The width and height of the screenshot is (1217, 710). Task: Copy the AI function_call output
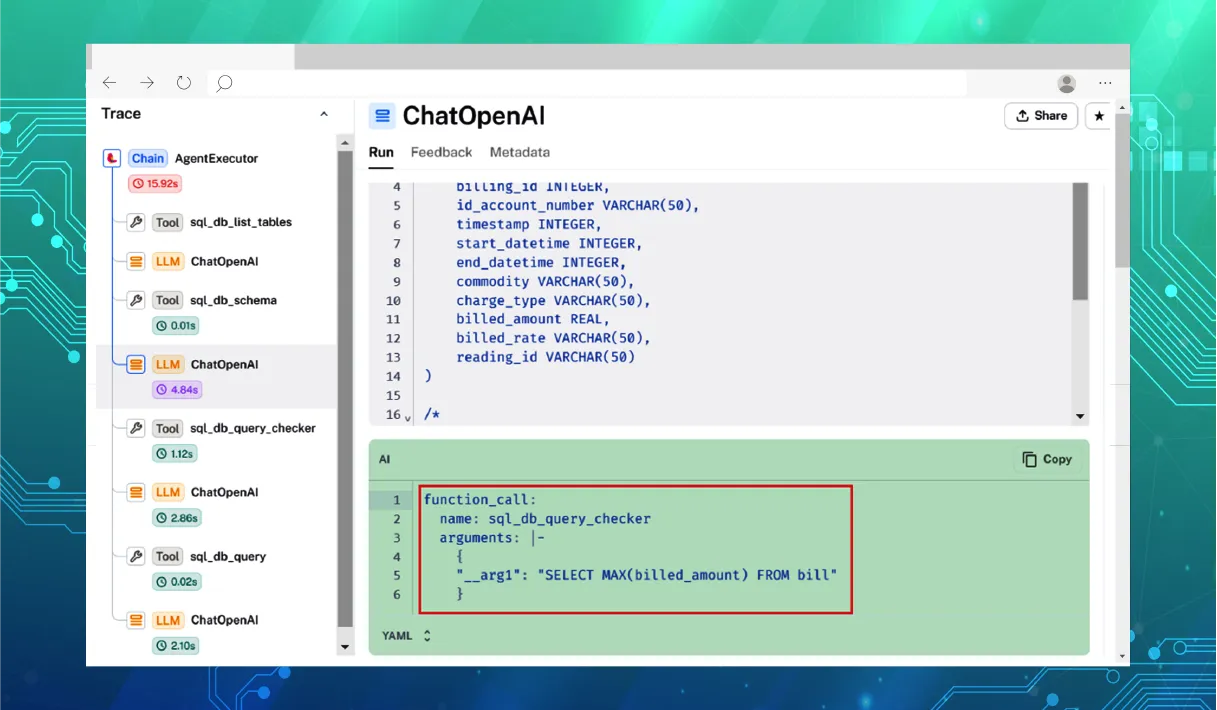[x=1047, y=459]
